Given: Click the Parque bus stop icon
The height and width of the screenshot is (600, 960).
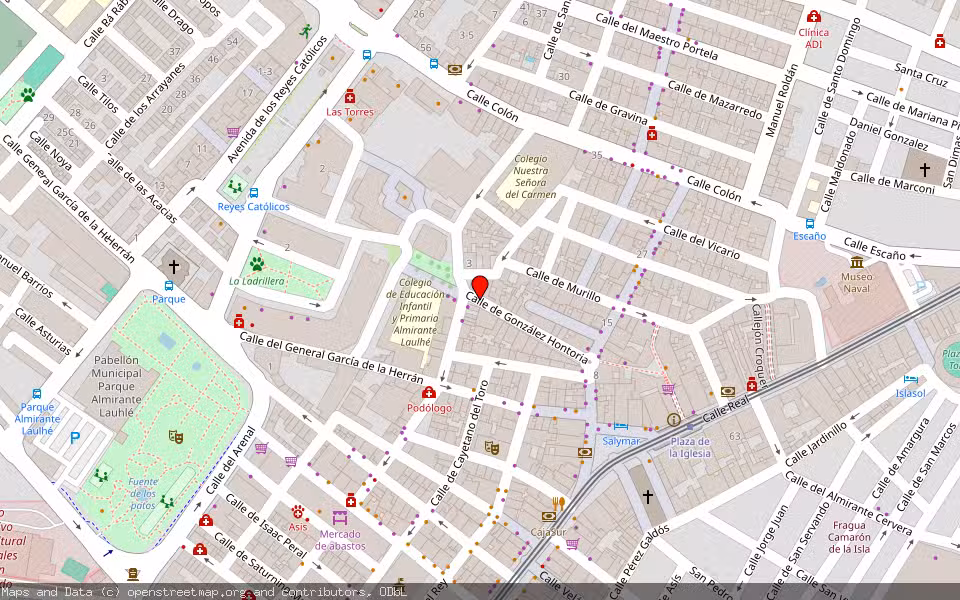Looking at the screenshot, I should [x=168, y=286].
